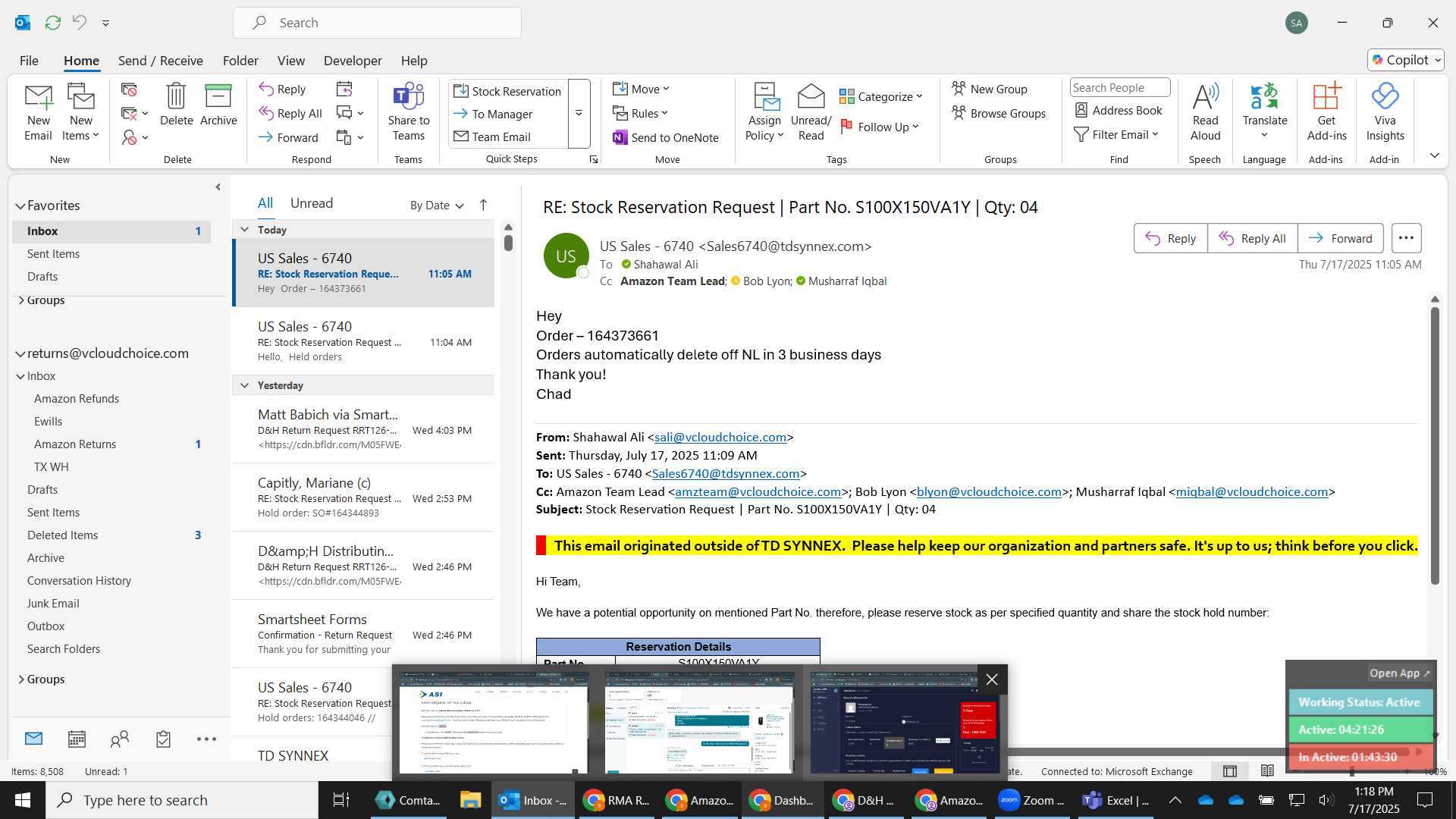Expand the Move dropdown
The height and width of the screenshot is (819, 1456).
pos(641,89)
